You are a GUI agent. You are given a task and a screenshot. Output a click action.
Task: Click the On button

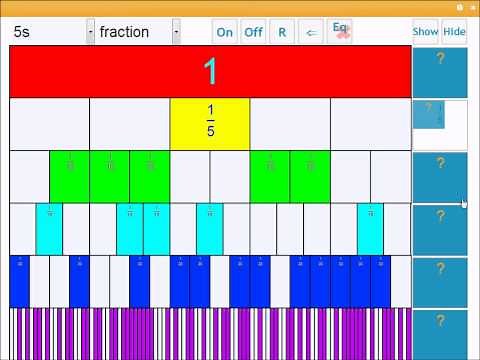(x=224, y=32)
